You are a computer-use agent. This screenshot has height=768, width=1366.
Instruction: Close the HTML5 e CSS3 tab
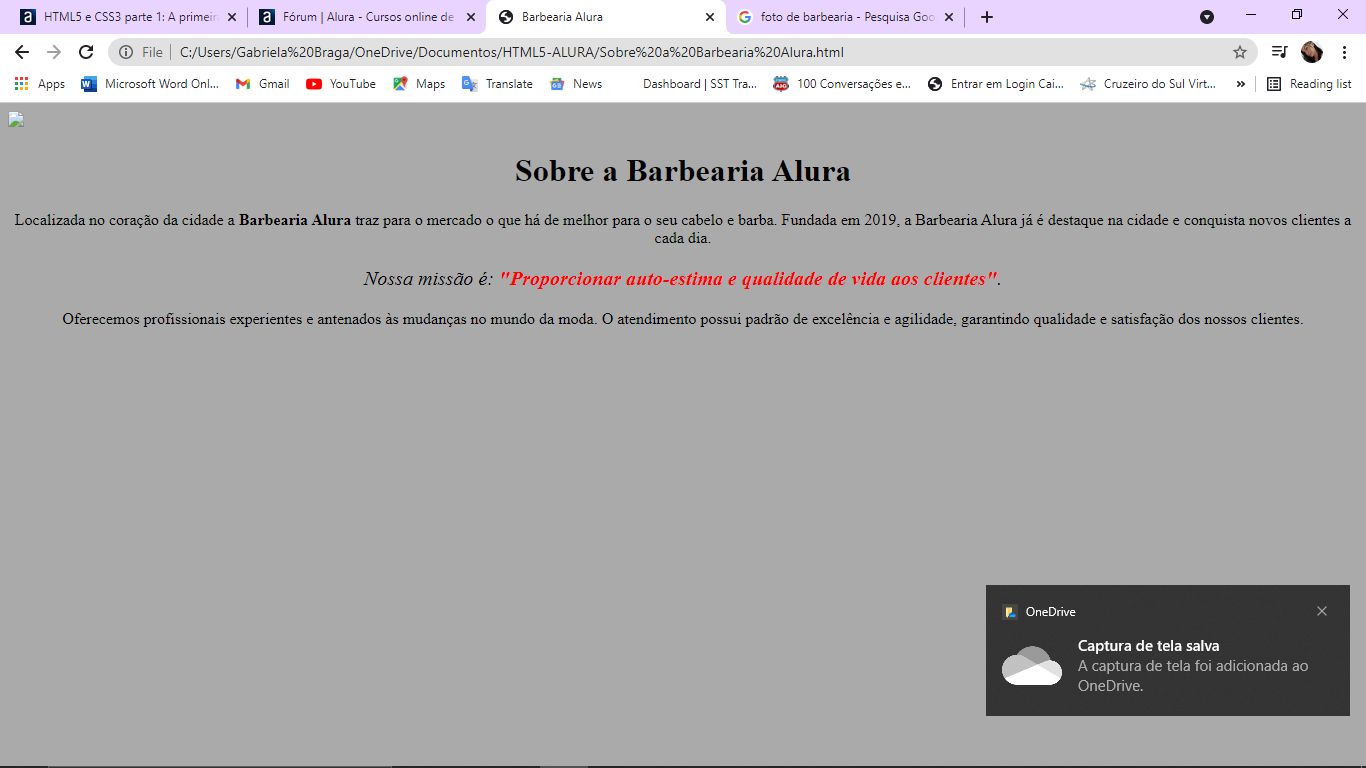pos(232,17)
